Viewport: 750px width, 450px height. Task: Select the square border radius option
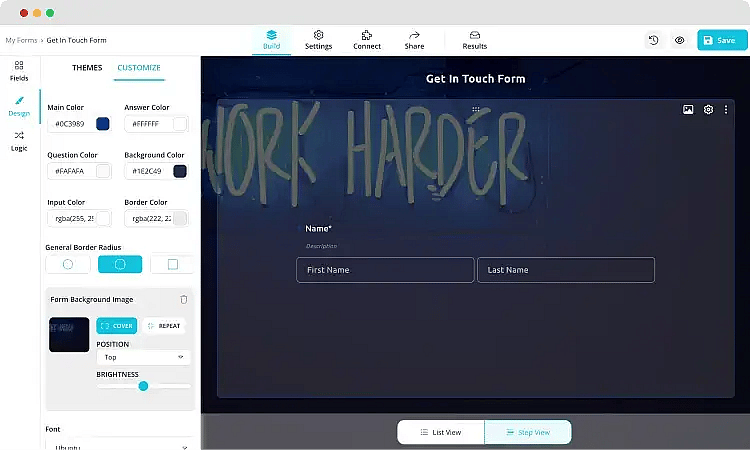[x=172, y=264]
